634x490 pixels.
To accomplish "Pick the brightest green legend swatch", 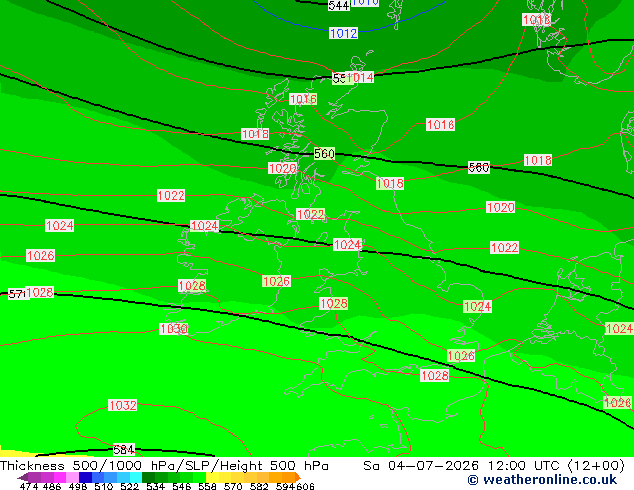I will (200, 477).
